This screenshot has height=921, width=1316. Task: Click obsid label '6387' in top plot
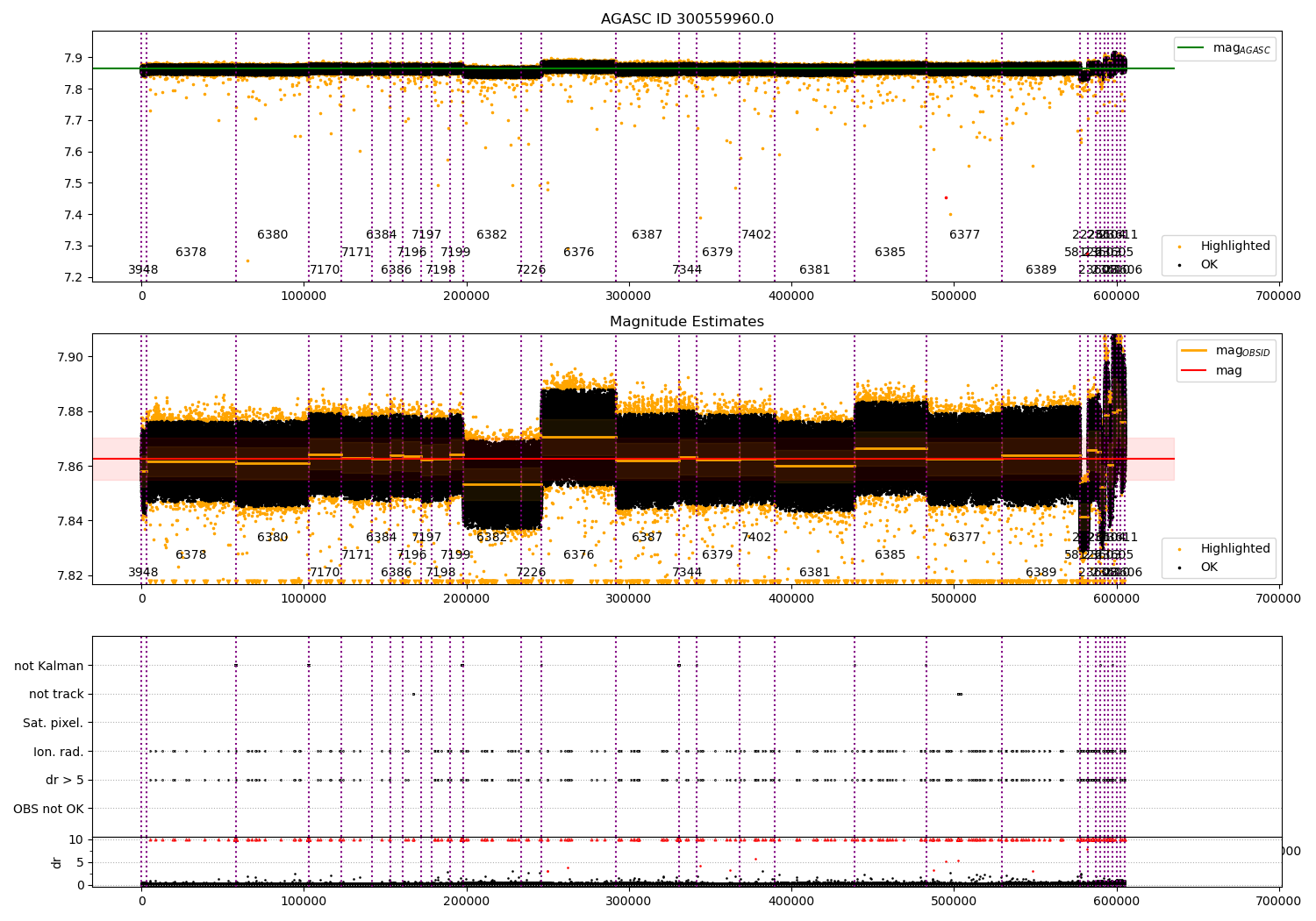647,234
